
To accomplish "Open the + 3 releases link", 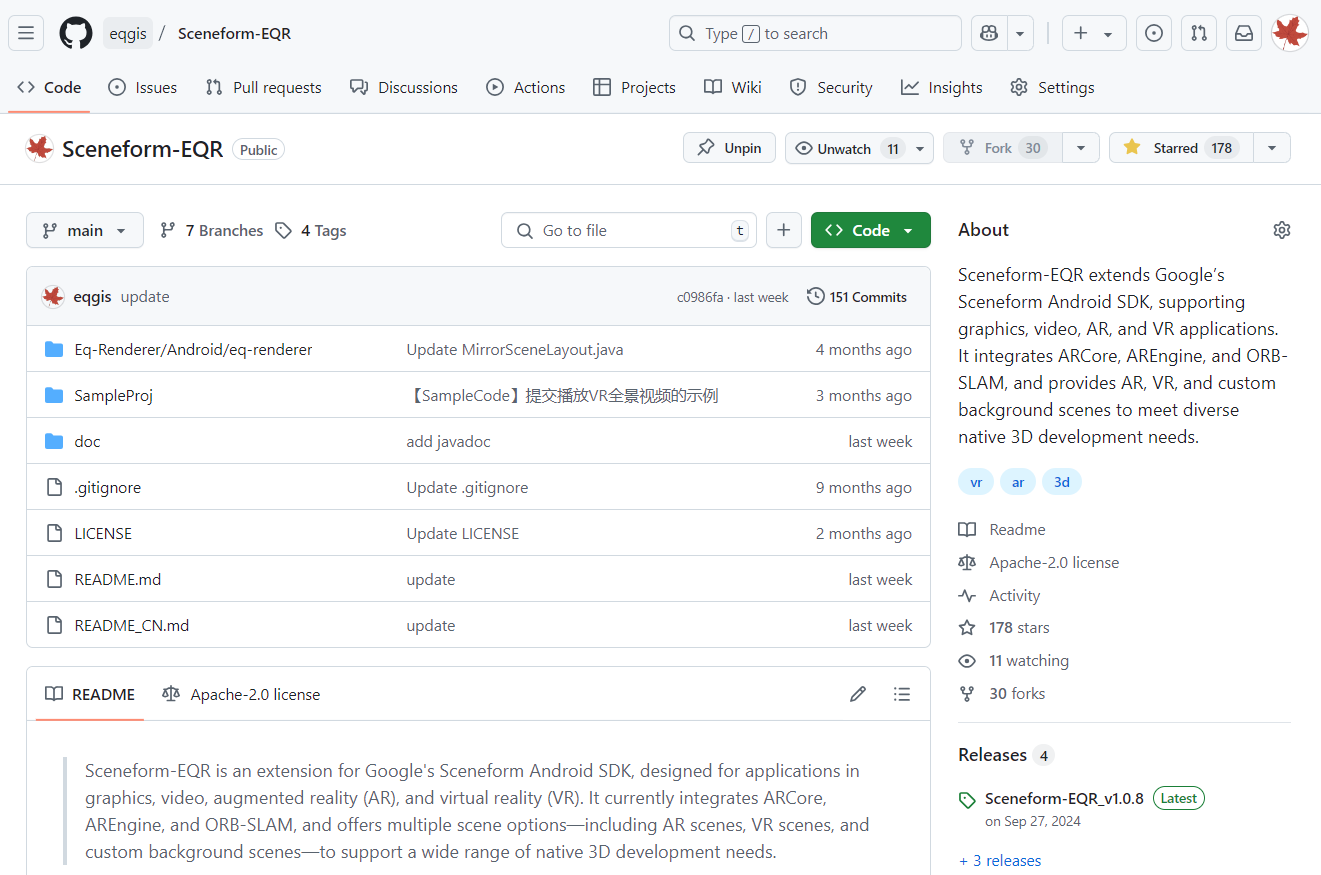I will pyautogui.click(x=1000, y=860).
